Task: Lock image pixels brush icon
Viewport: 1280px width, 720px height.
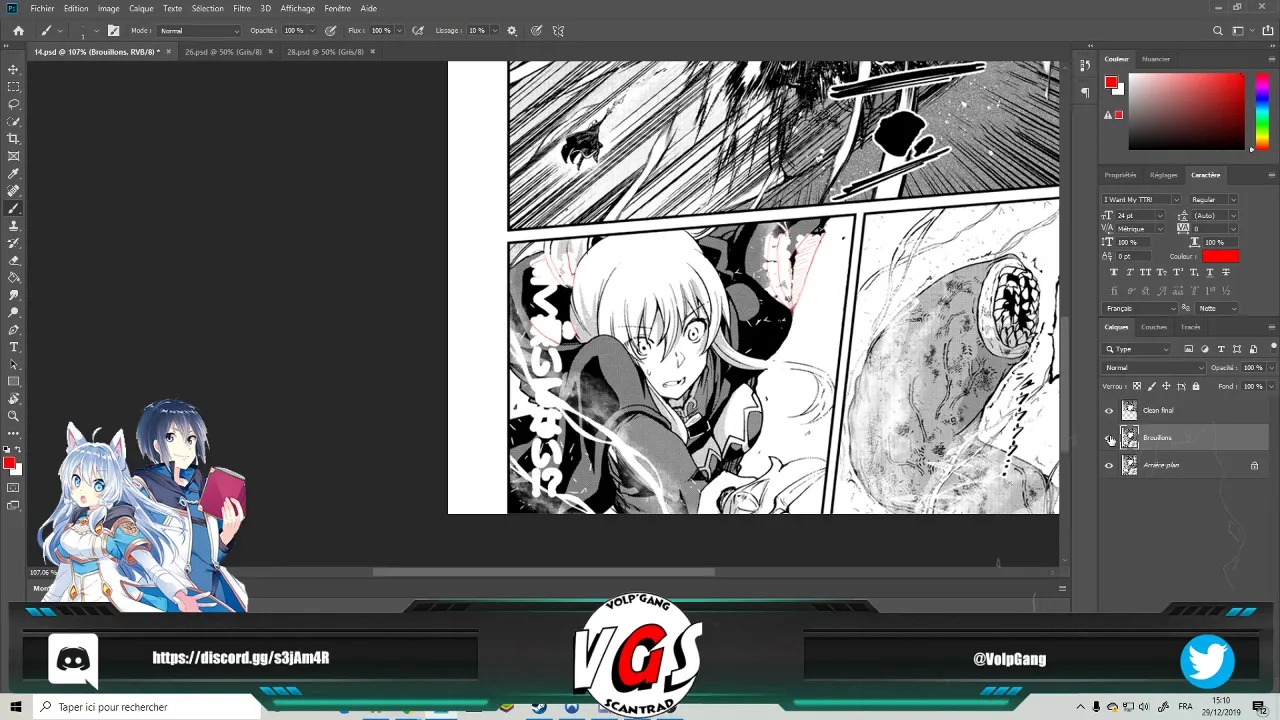Action: pyautogui.click(x=1151, y=386)
